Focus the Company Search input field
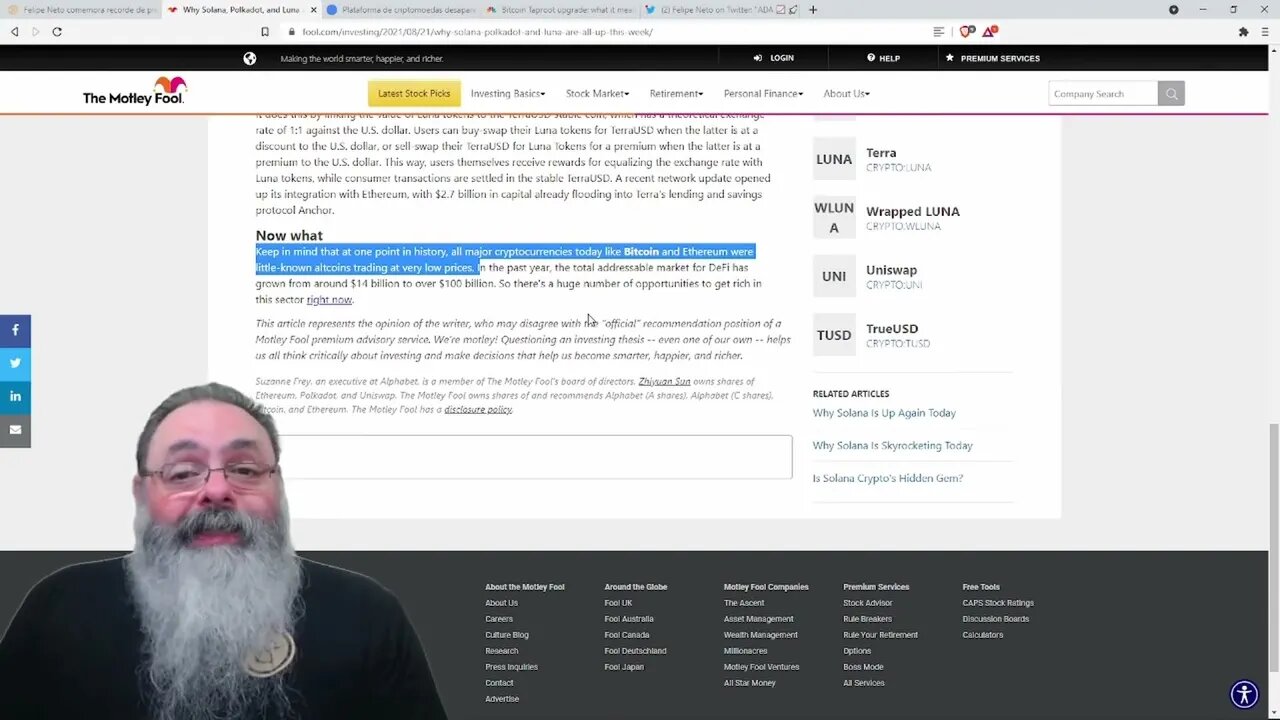This screenshot has width=1280, height=720. pyautogui.click(x=1103, y=94)
